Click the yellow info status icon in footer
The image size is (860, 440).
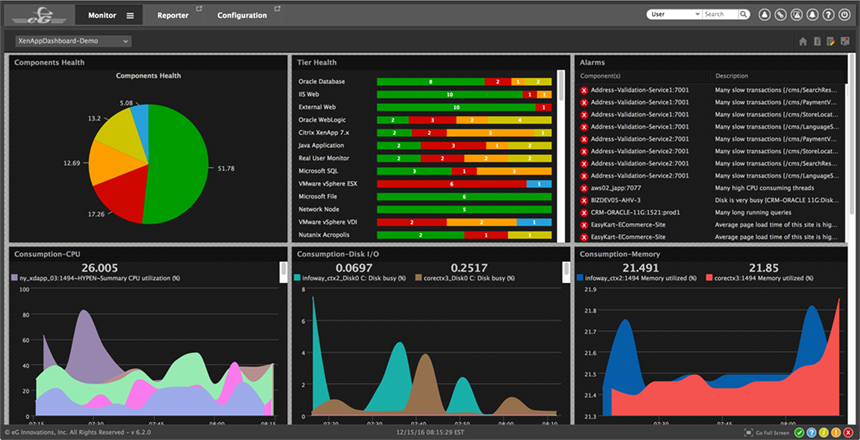tap(823, 433)
